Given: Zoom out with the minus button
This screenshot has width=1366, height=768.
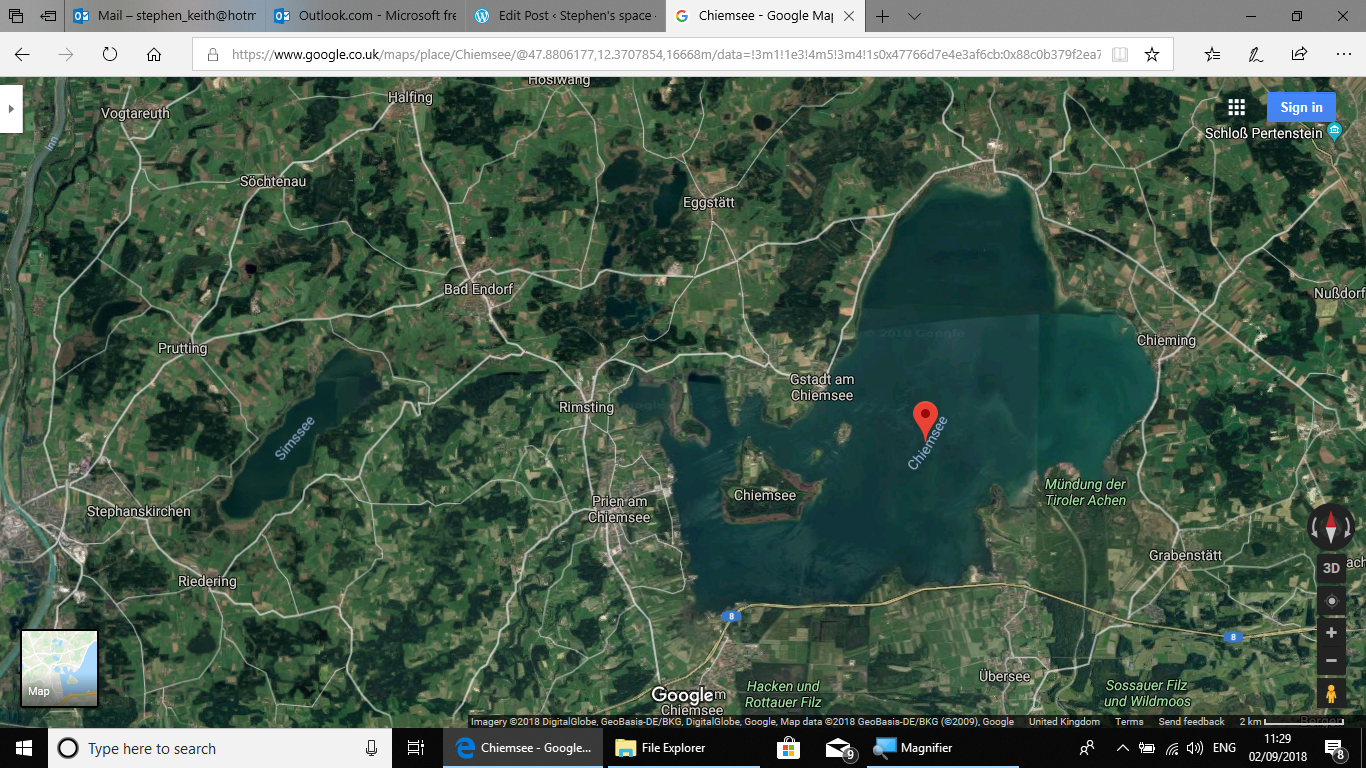Looking at the screenshot, I should (x=1331, y=661).
